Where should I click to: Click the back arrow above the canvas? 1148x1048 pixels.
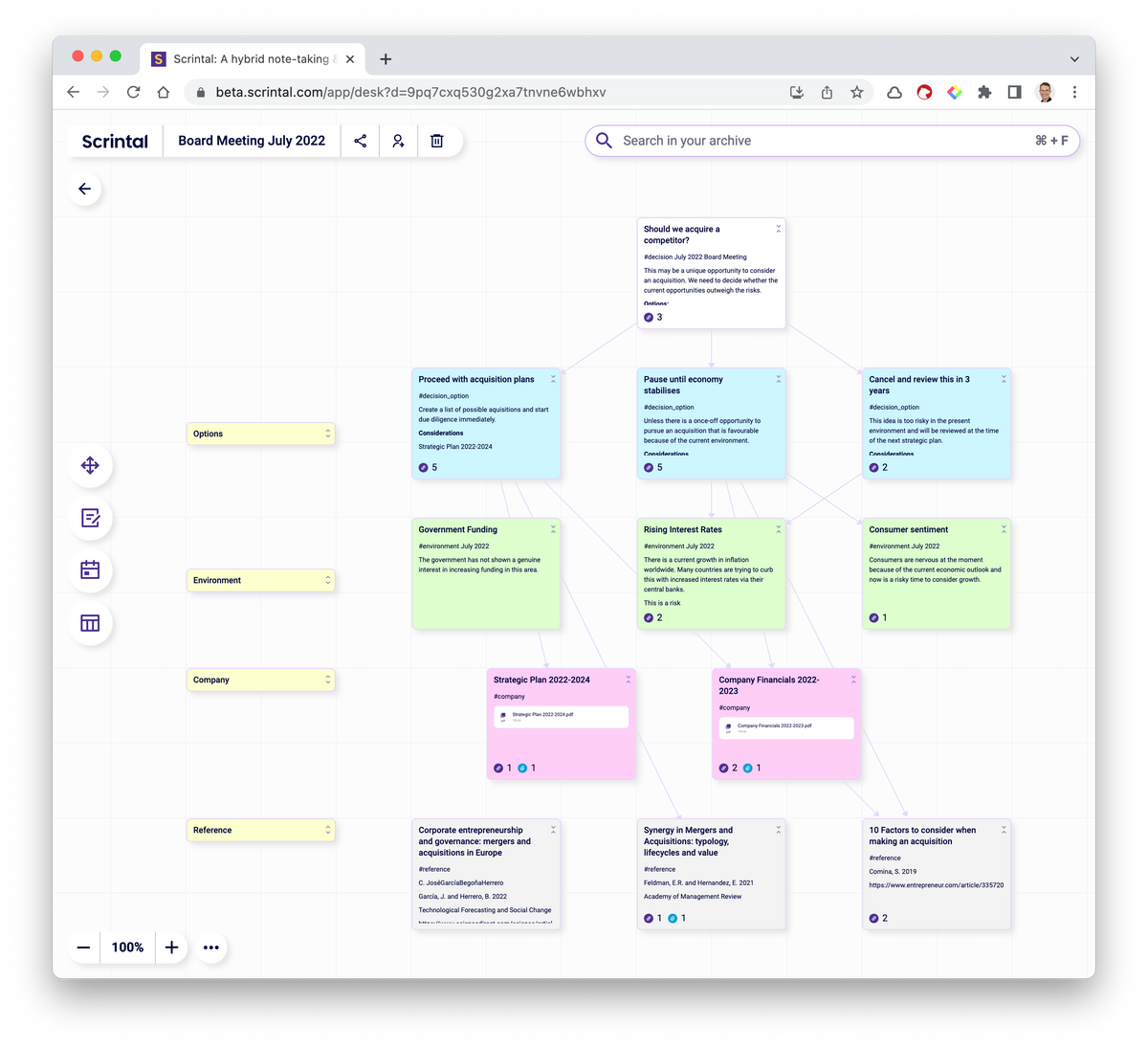click(x=84, y=189)
